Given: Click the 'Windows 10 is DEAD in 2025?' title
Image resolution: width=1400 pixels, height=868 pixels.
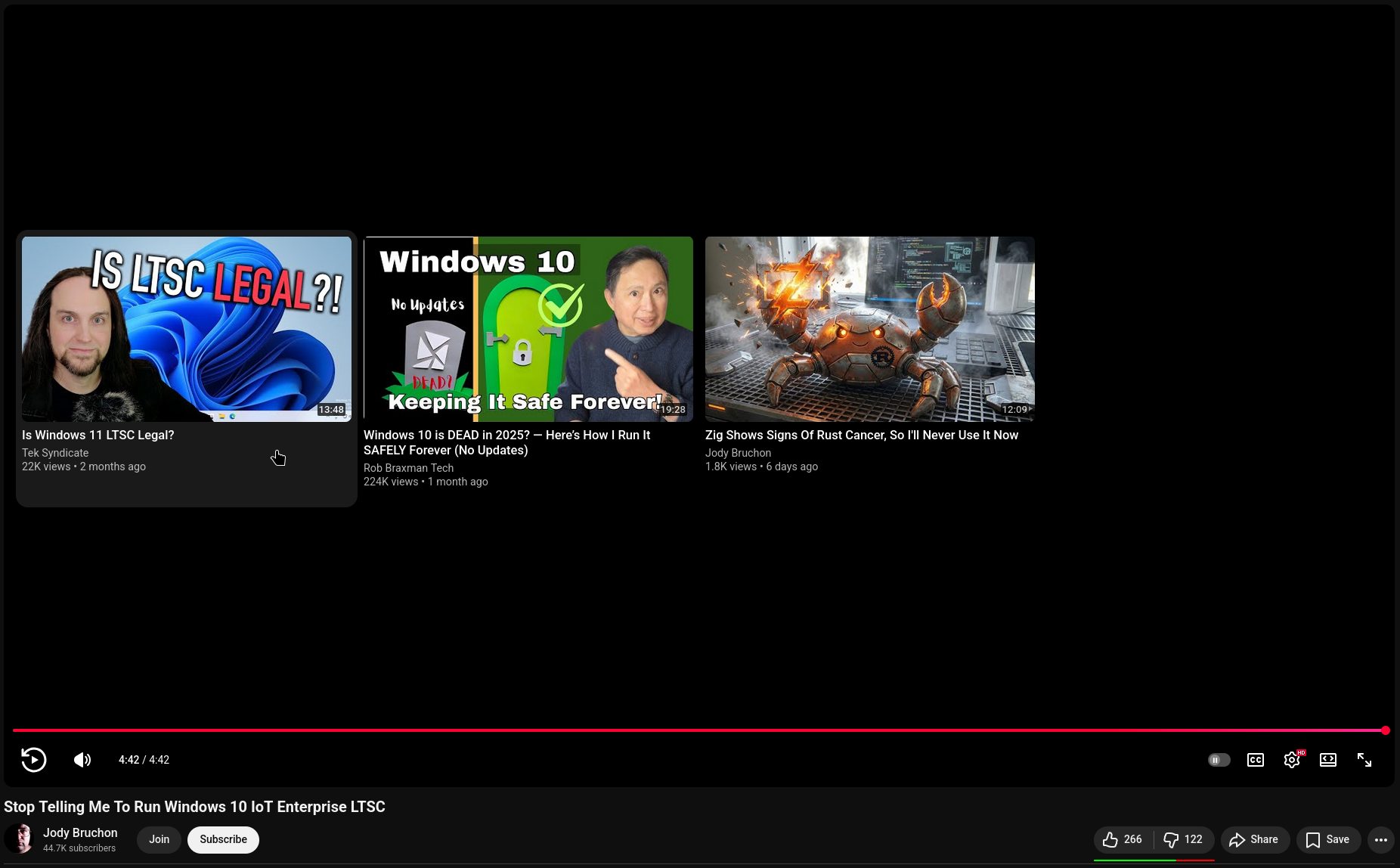Looking at the screenshot, I should pyautogui.click(x=507, y=443).
